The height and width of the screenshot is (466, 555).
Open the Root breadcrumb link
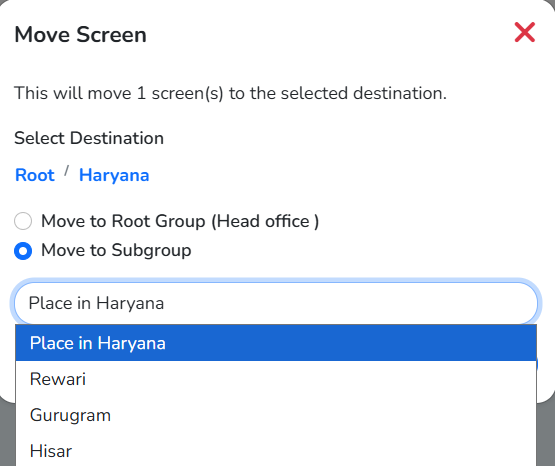(x=35, y=175)
